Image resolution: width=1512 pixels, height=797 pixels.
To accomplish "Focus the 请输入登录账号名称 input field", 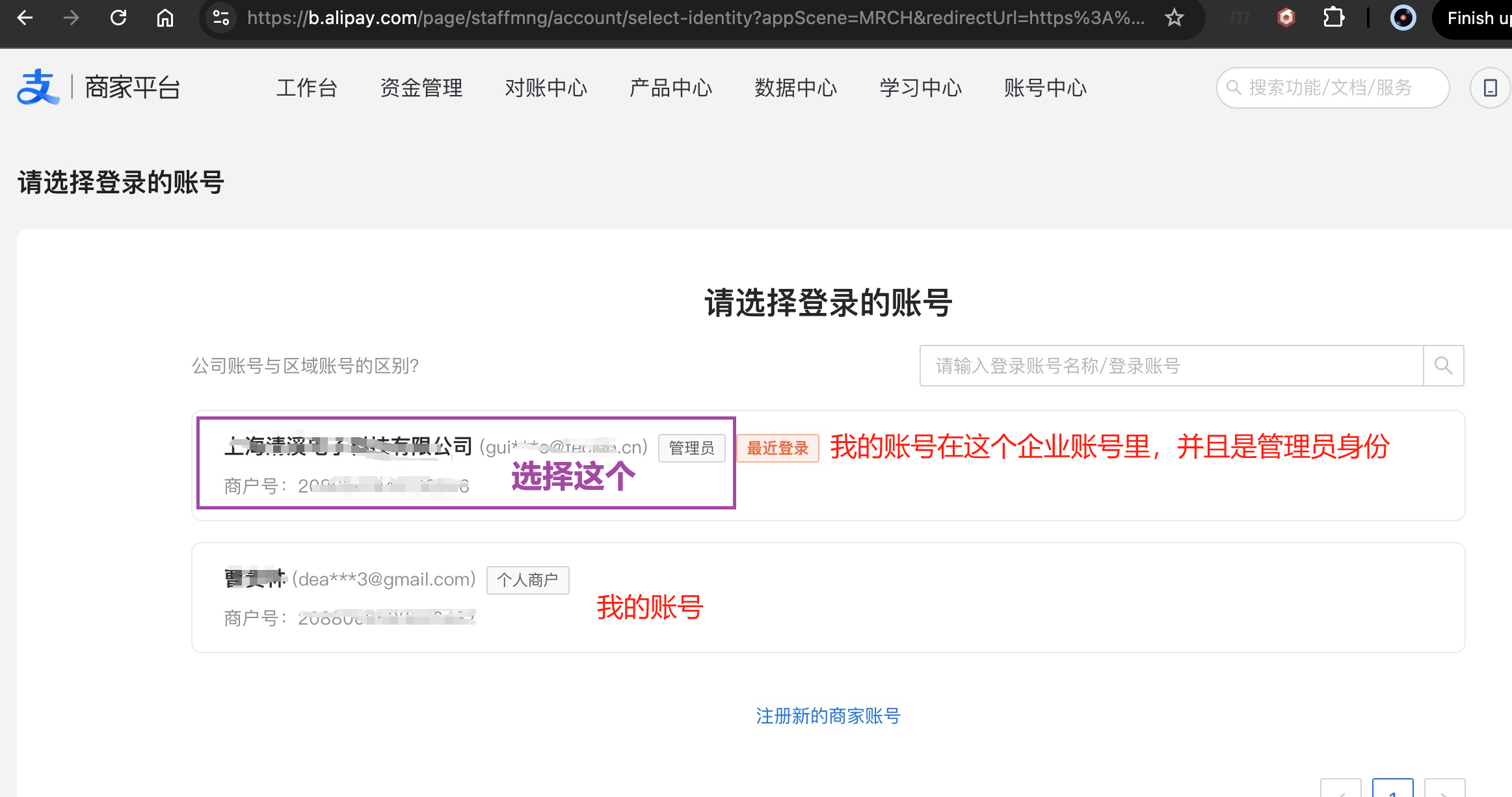I will point(1171,366).
